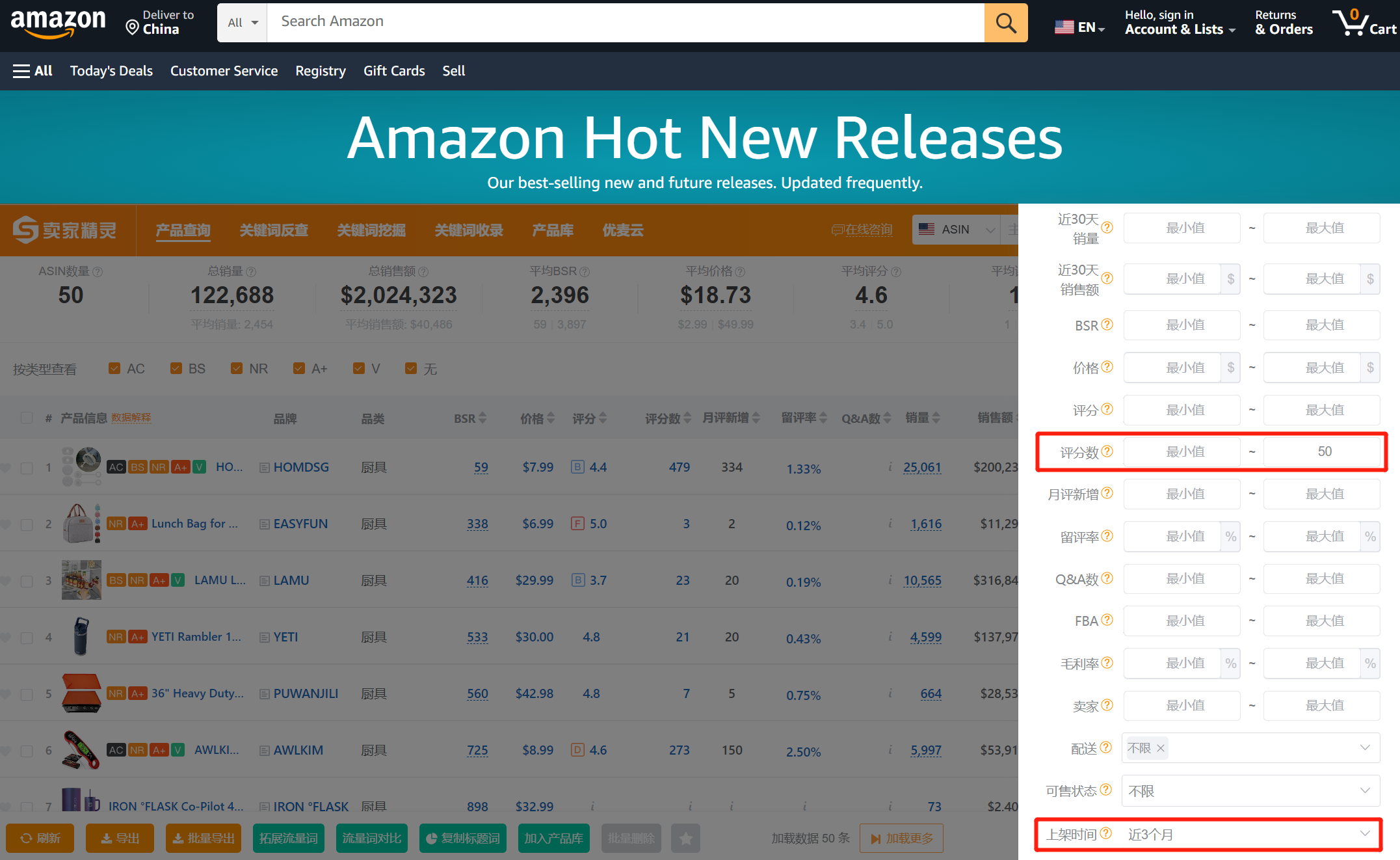Toggle the NR type checkbox
The height and width of the screenshot is (860, 1400).
coord(237,368)
